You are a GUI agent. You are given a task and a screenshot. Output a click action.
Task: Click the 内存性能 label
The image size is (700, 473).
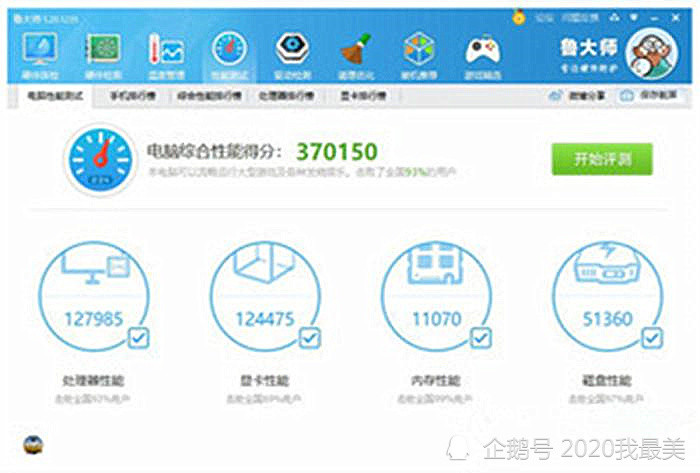[436, 380]
